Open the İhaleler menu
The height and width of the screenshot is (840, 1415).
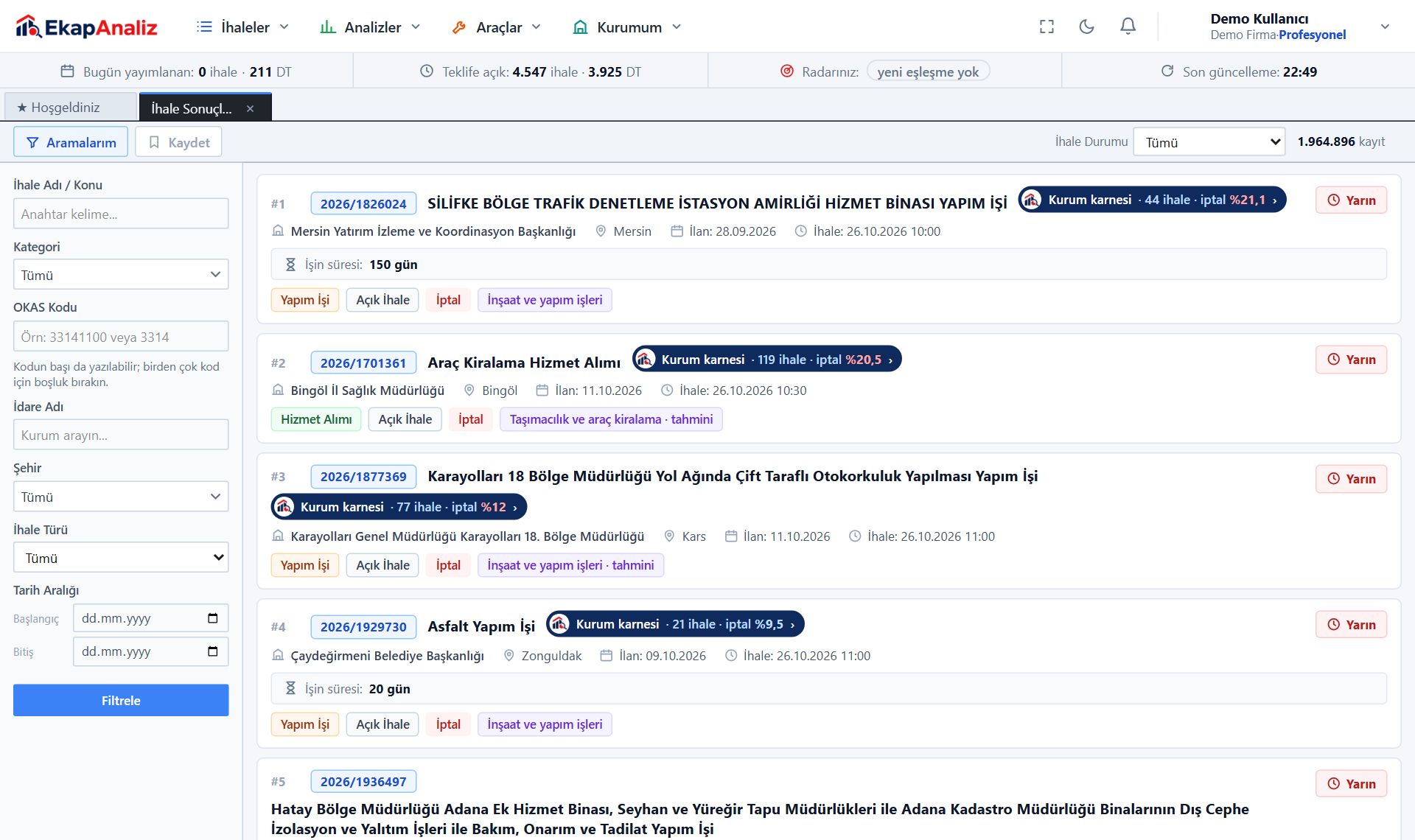pos(243,27)
